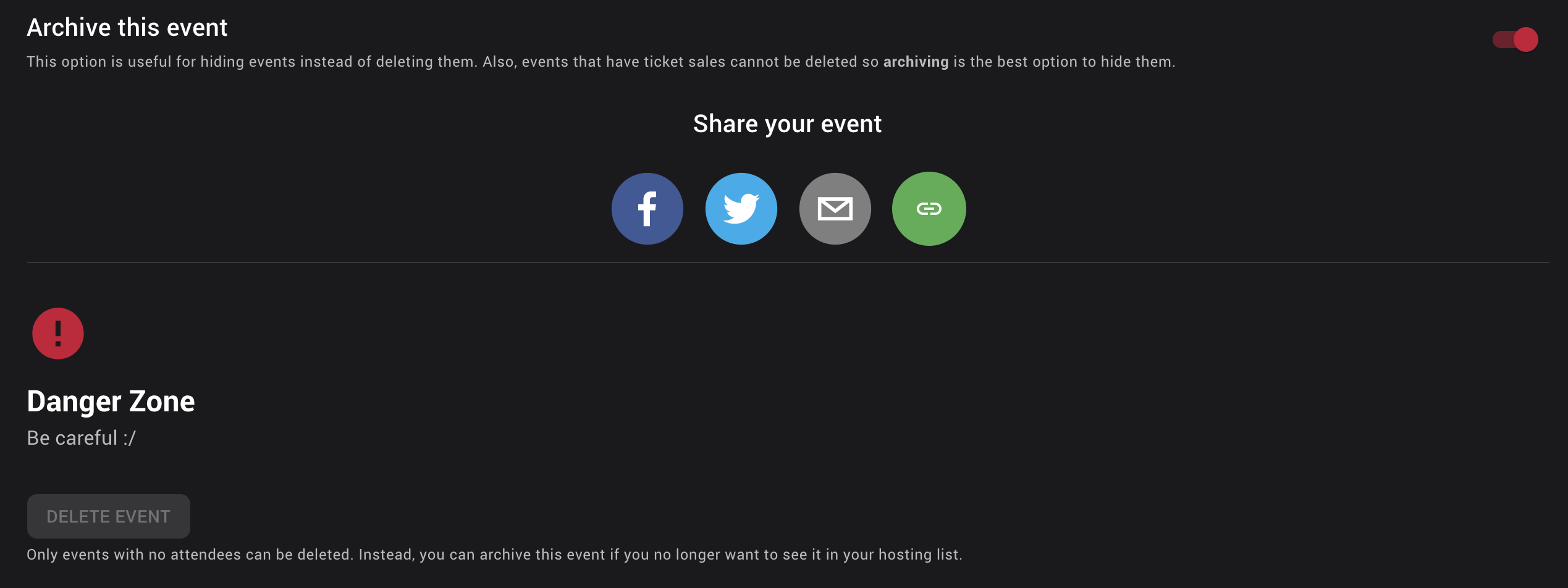
Task: Click the red exclamation warning icon
Action: [58, 334]
